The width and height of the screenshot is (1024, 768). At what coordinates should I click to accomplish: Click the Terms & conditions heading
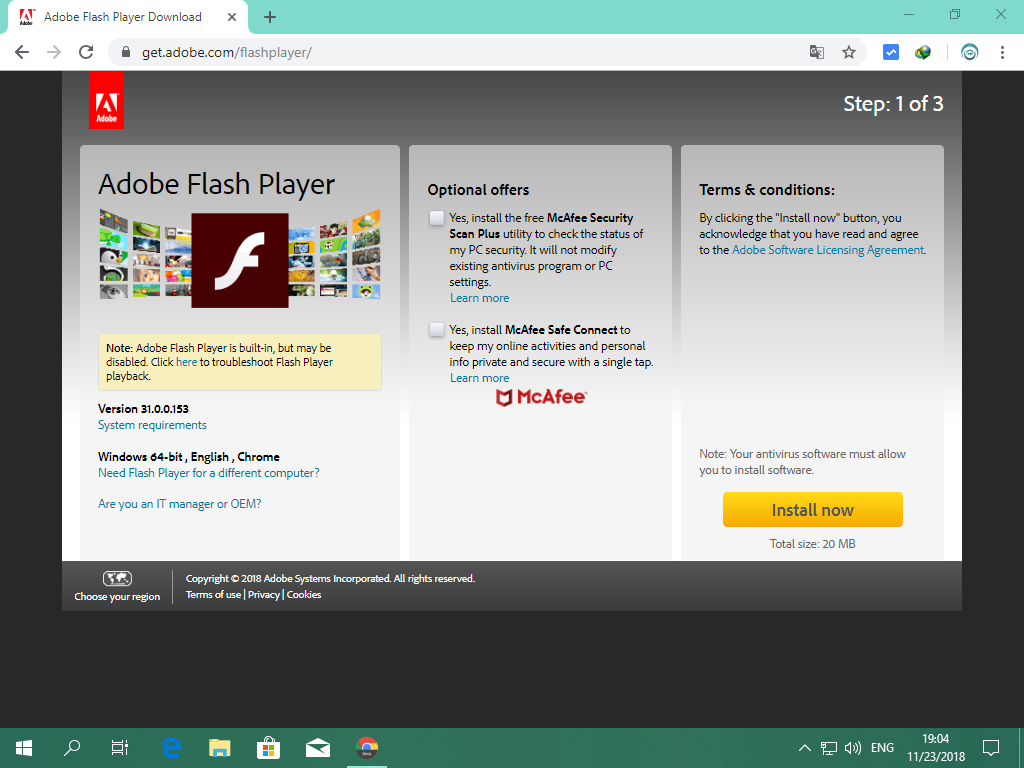[767, 190]
